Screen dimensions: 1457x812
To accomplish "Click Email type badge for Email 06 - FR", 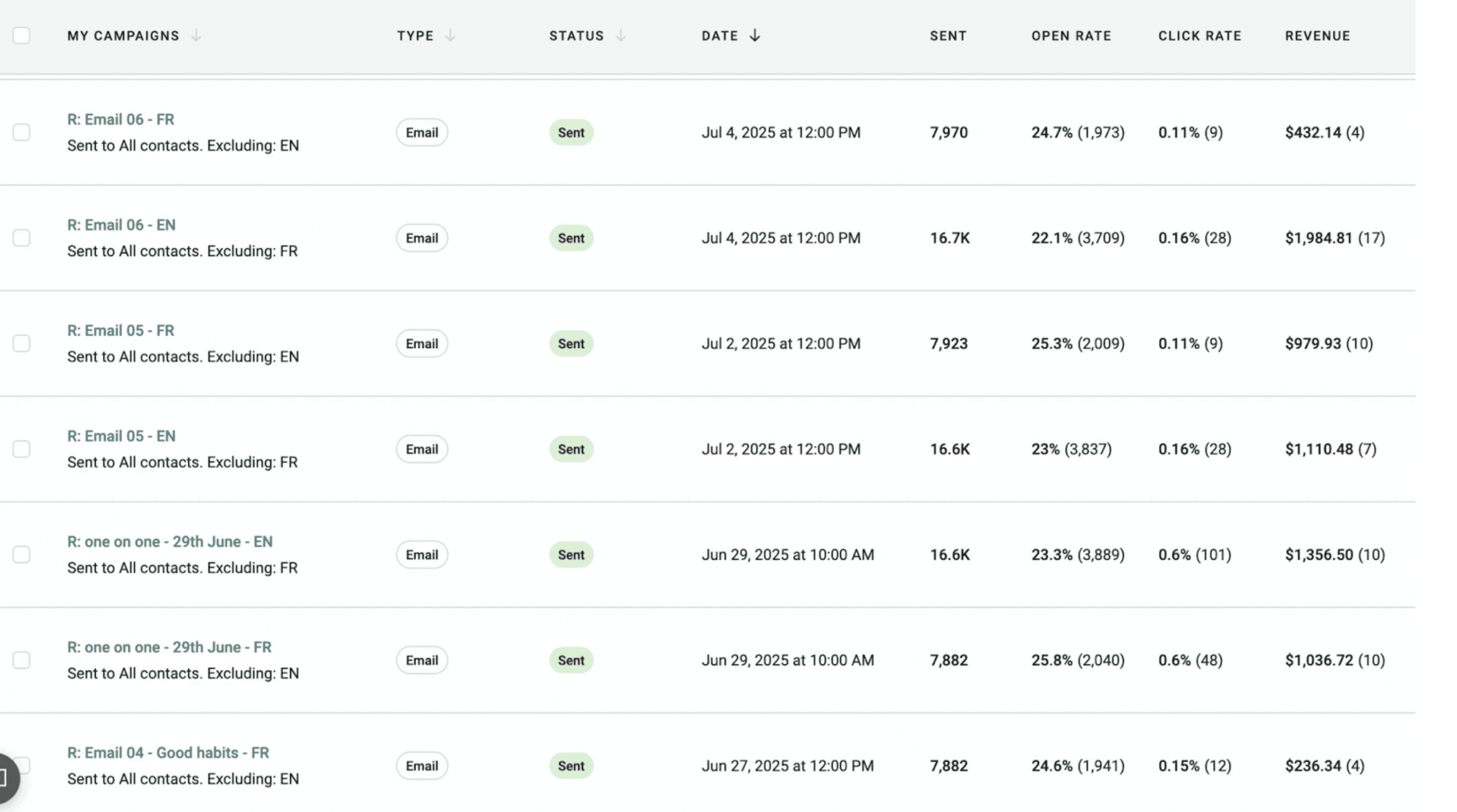I will pos(421,132).
